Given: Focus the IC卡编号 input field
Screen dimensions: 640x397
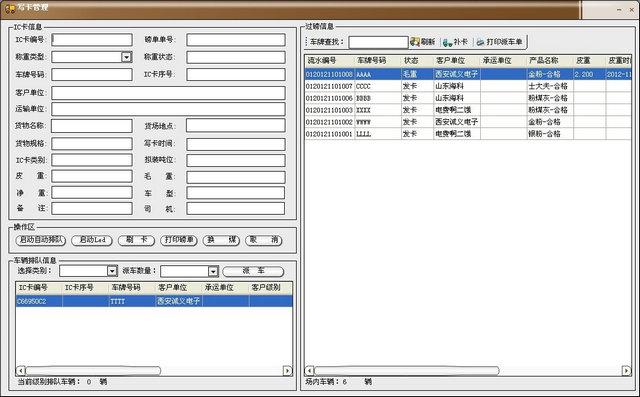Looking at the screenshot, I should click(92, 40).
